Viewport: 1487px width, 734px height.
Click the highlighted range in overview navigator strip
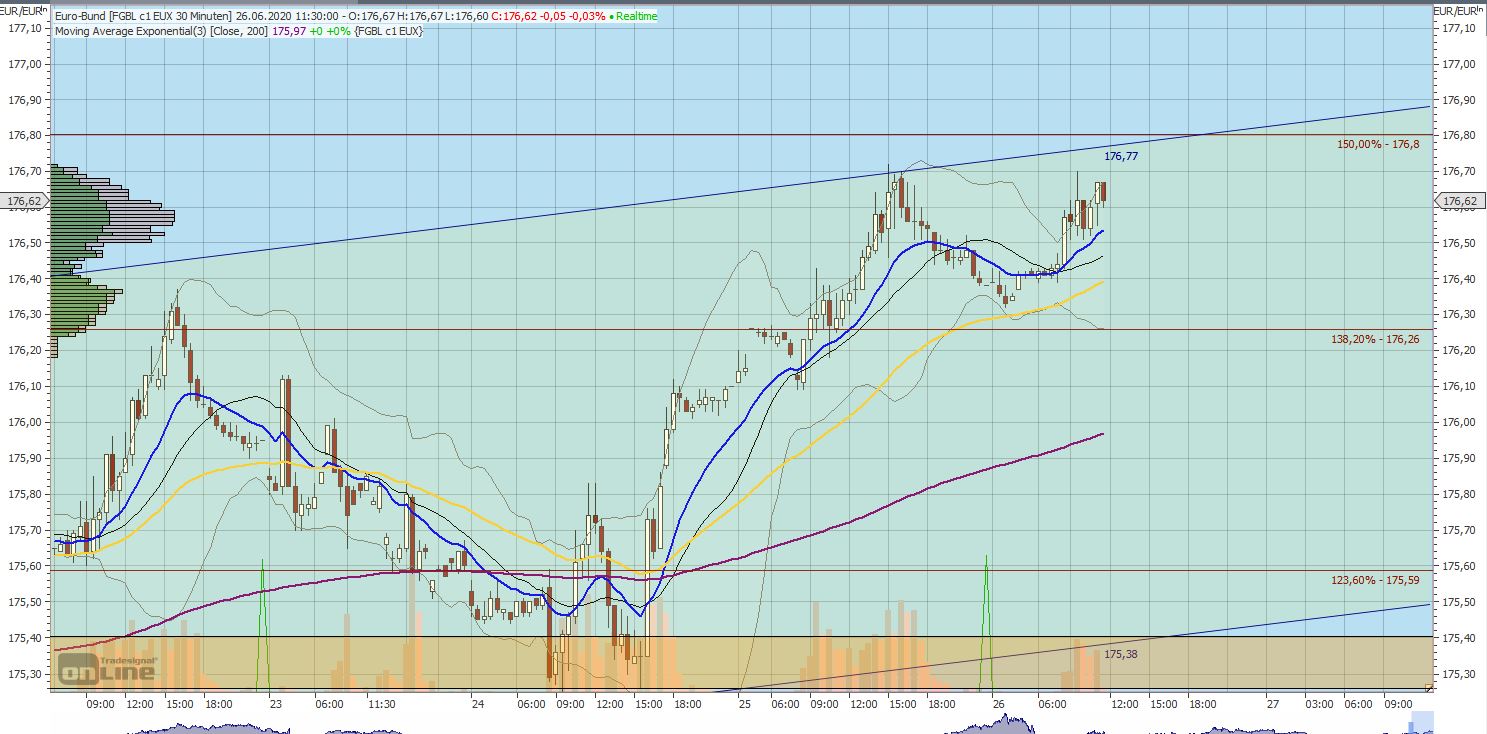pos(1422,722)
